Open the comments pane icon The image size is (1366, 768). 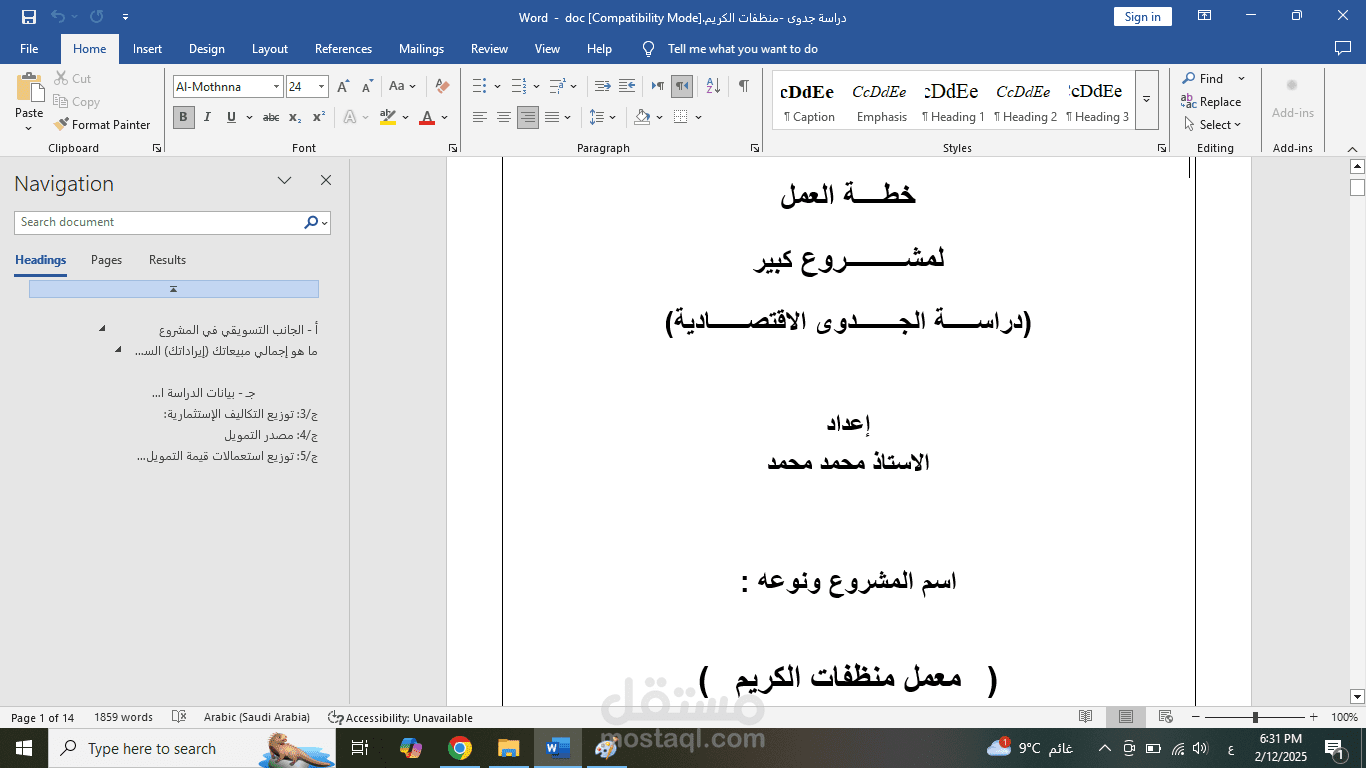[1343, 48]
